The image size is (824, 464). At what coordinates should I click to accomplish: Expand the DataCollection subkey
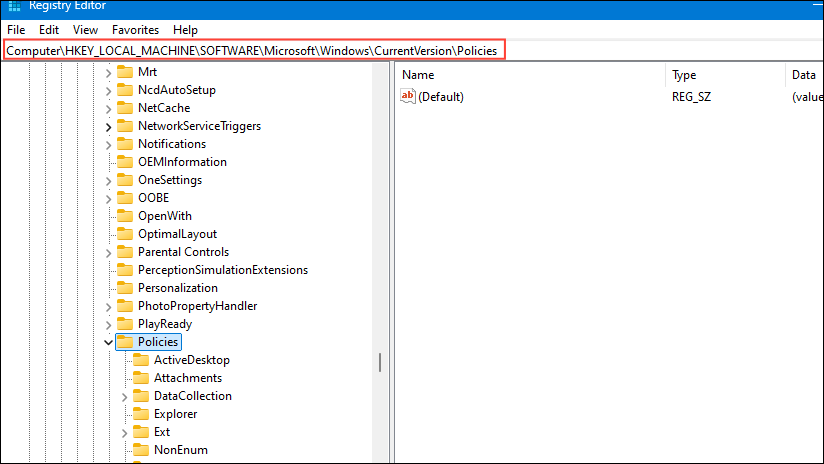(125, 397)
